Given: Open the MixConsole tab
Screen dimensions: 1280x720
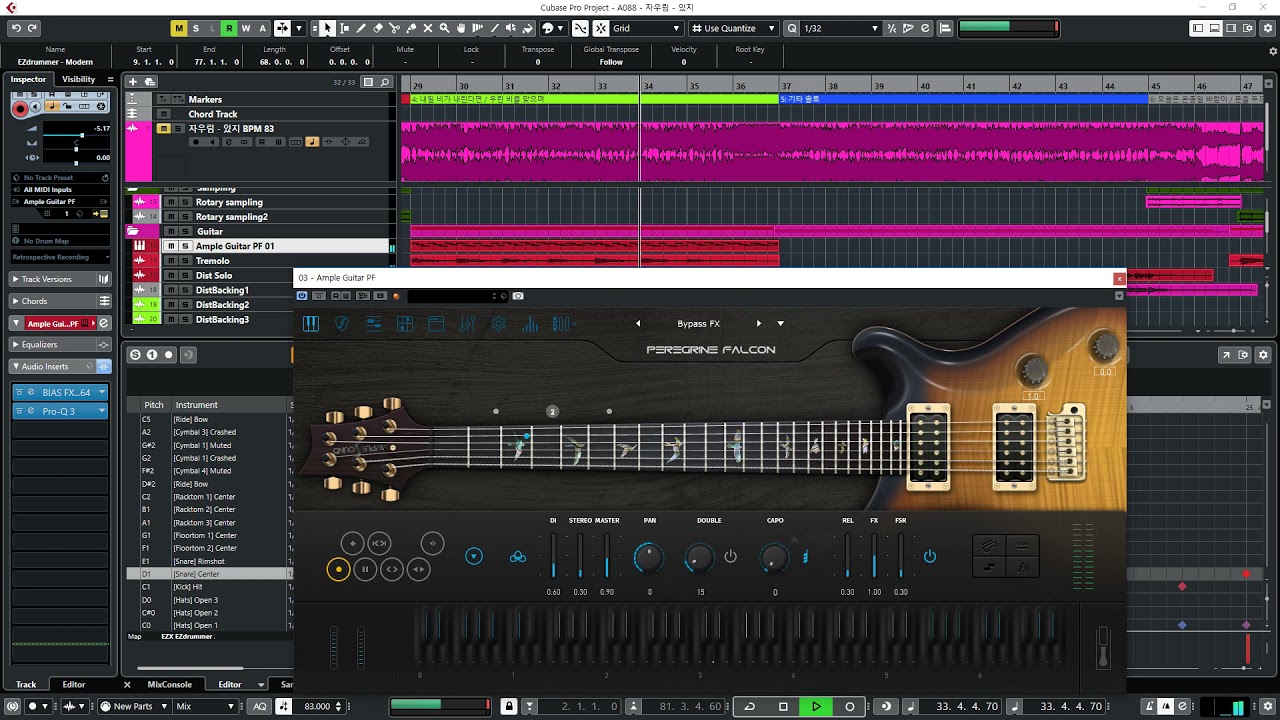Looking at the screenshot, I should pos(169,685).
